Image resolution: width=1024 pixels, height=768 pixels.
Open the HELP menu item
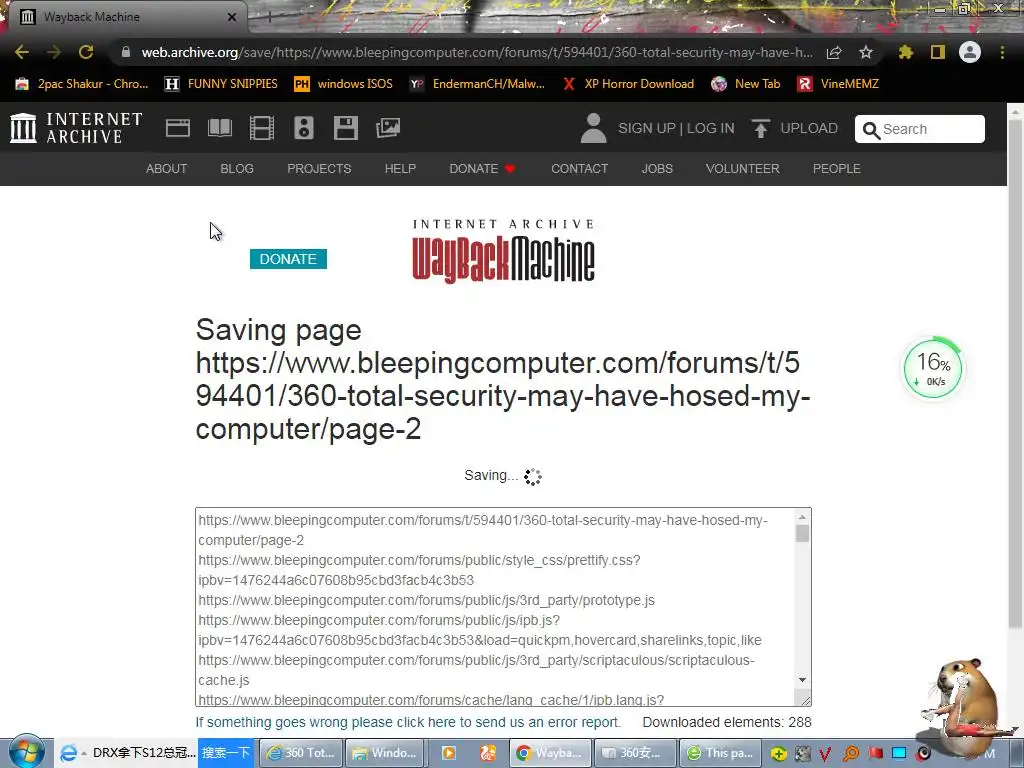(400, 168)
